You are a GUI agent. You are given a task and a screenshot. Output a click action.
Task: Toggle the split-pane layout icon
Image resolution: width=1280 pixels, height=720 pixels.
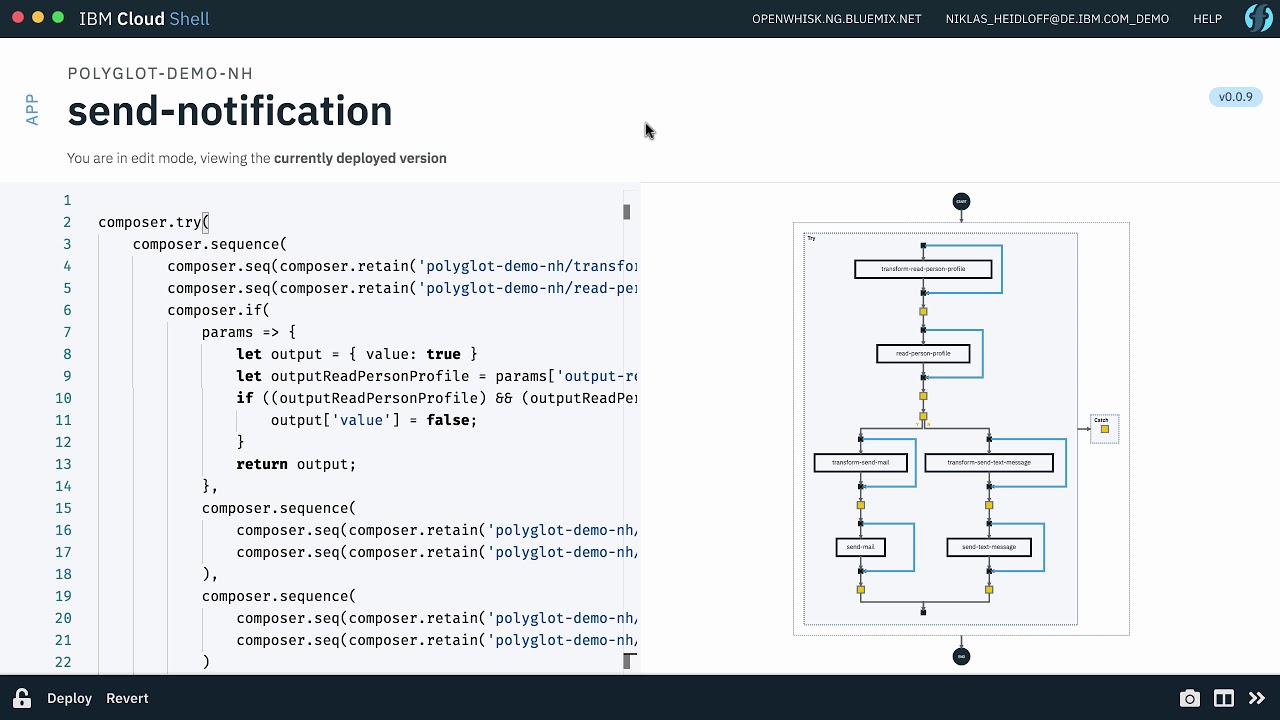(1223, 699)
